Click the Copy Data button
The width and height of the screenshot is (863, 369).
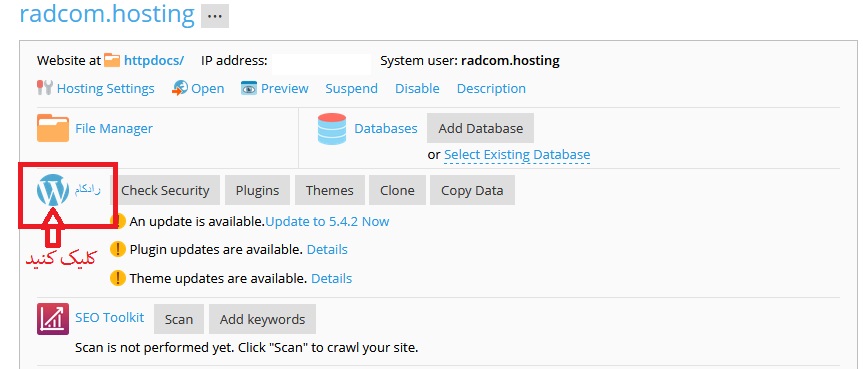(x=472, y=191)
